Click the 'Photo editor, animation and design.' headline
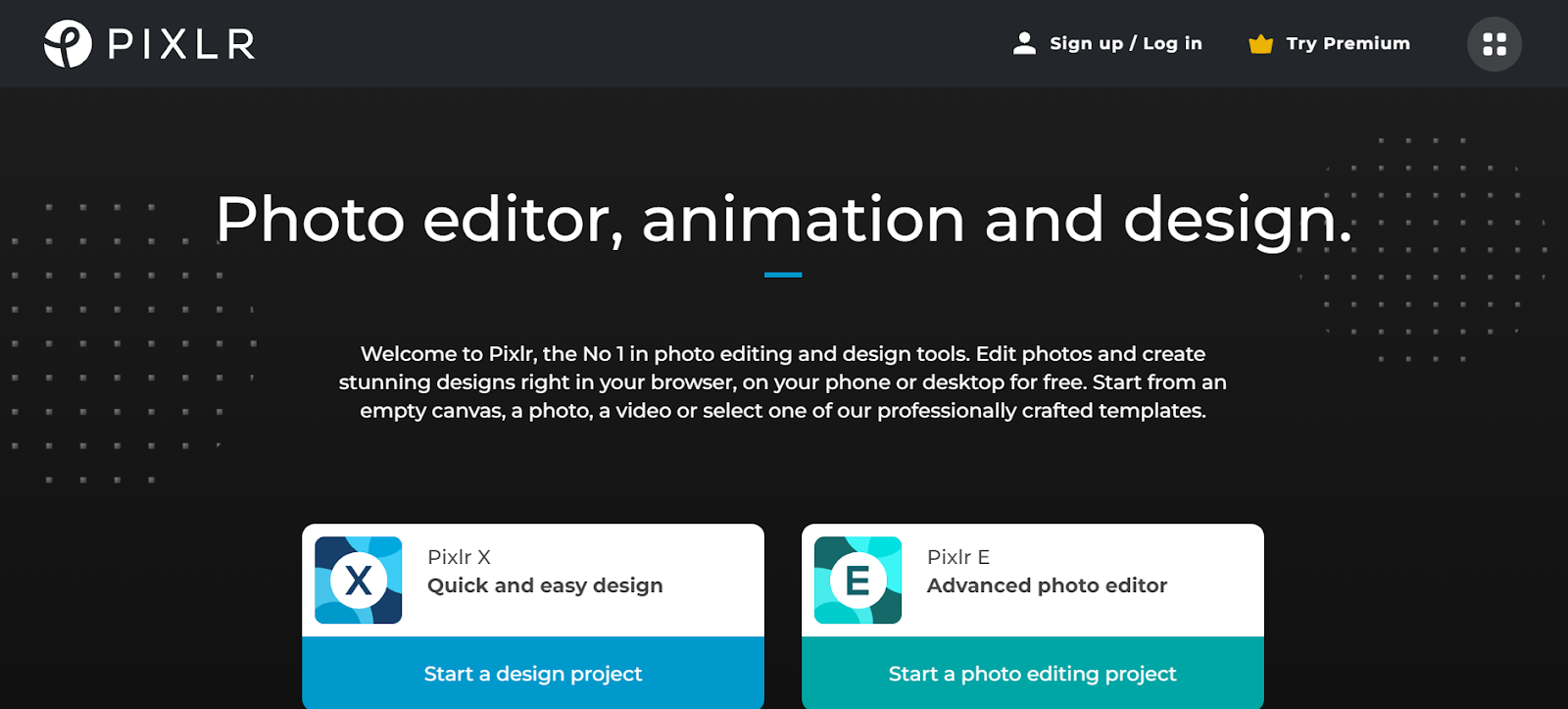Screen dimensions: 1568x709 [x=783, y=219]
